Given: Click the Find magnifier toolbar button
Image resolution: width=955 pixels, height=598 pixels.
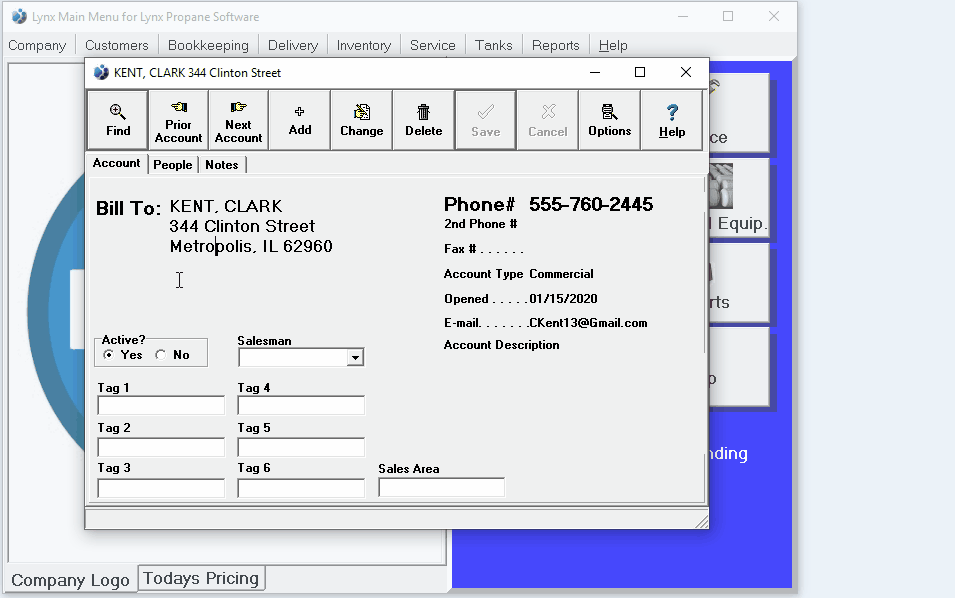Looking at the screenshot, I should pyautogui.click(x=118, y=120).
